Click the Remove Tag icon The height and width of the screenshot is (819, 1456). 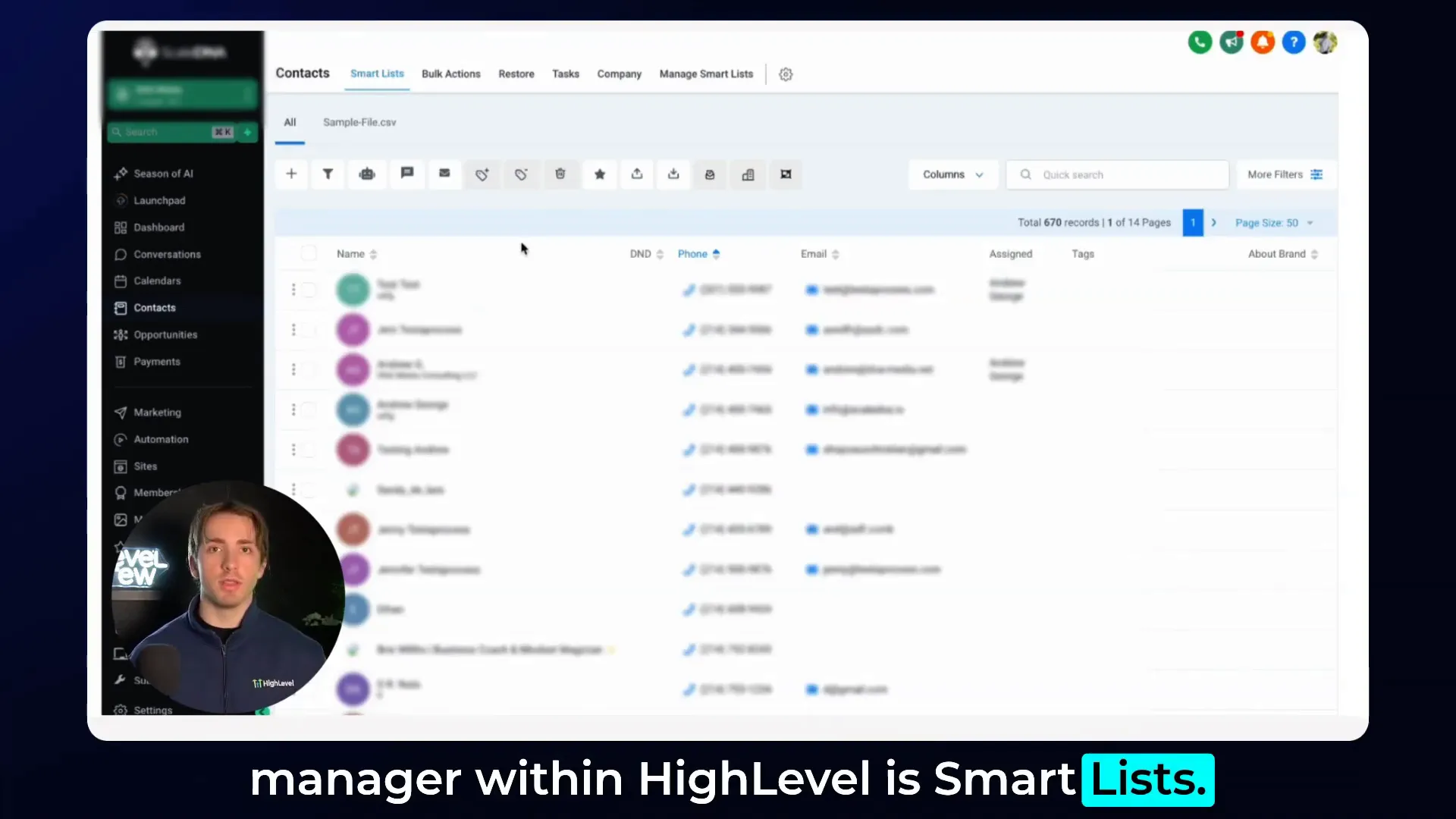point(521,174)
